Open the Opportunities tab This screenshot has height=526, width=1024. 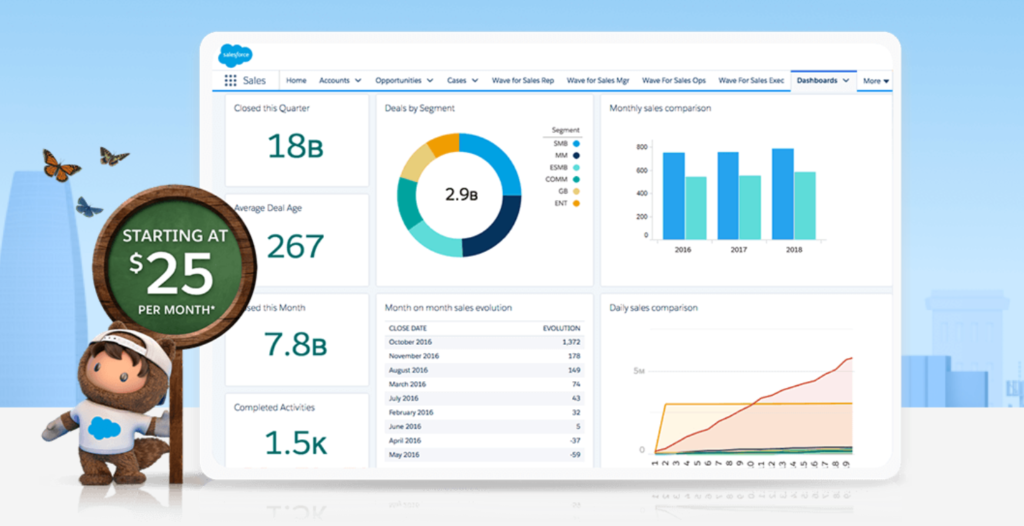(398, 80)
